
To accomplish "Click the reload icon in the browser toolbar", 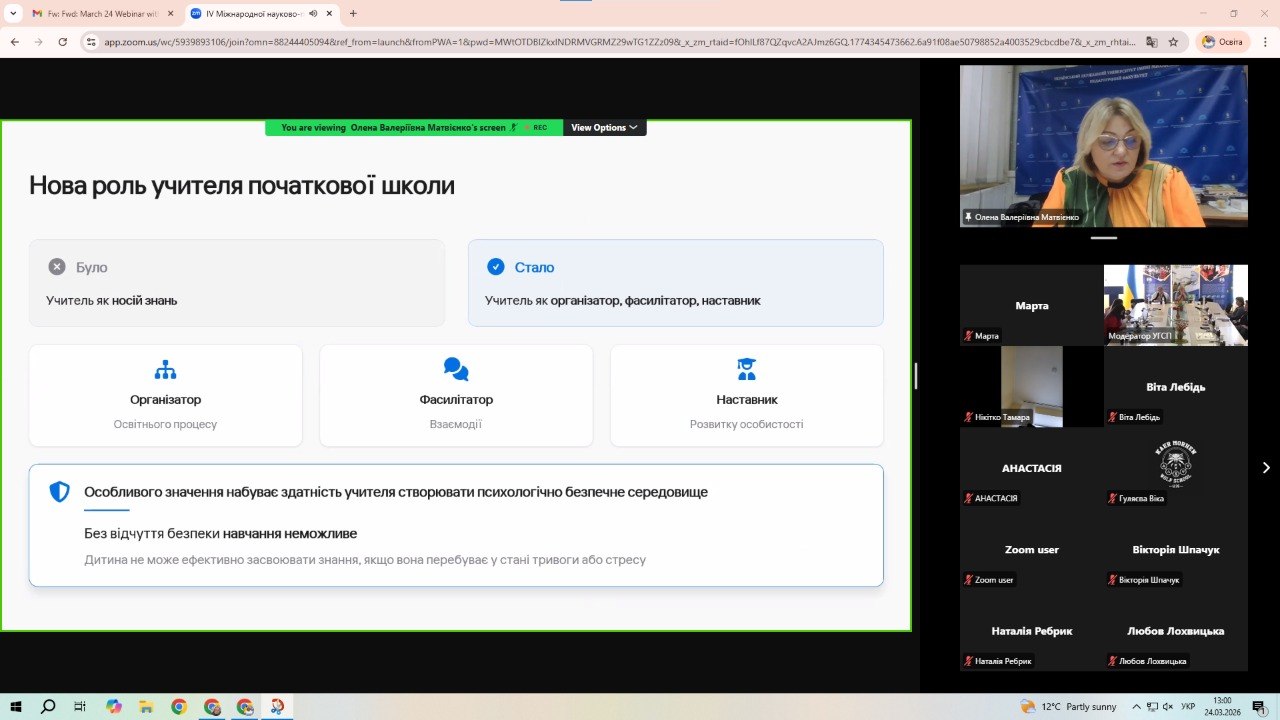I will [x=62, y=44].
